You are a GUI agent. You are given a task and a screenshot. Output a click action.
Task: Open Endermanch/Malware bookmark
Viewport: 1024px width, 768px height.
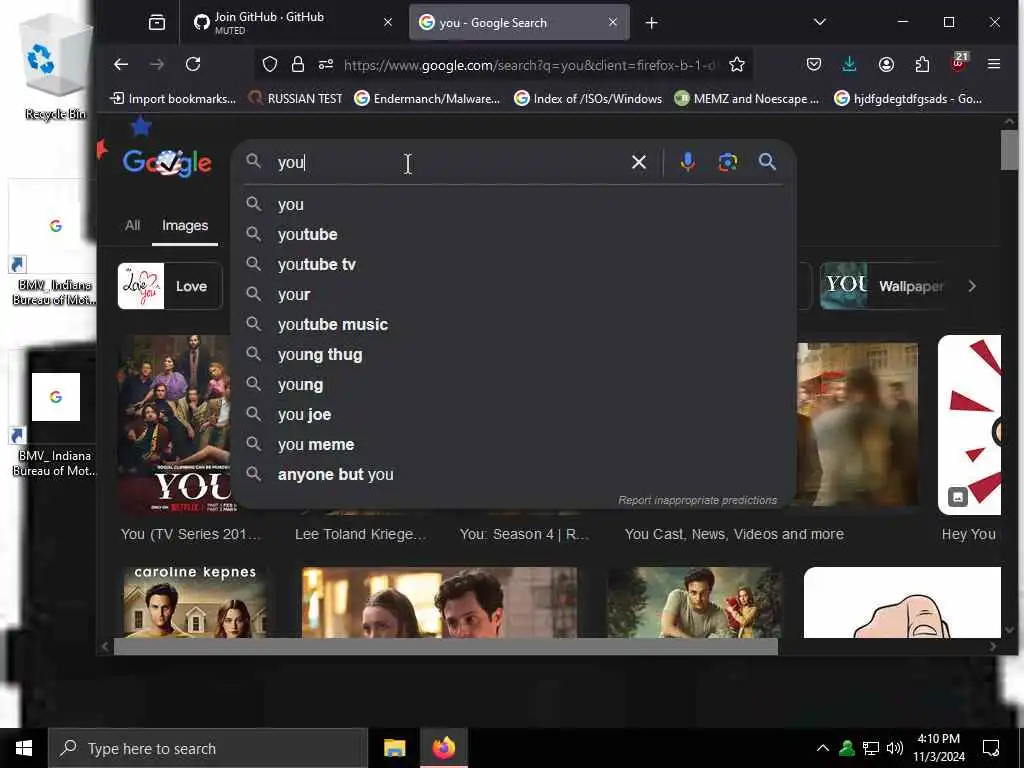(x=428, y=99)
